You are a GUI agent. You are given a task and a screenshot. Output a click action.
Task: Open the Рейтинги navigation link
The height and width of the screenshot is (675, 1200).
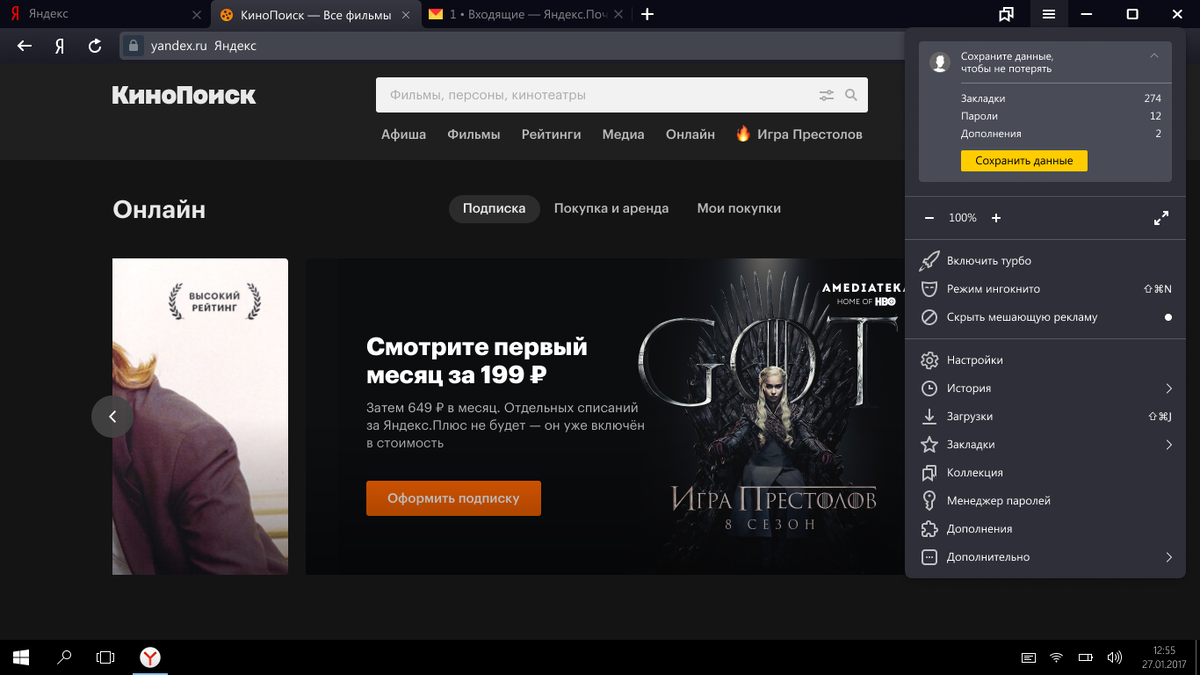click(551, 134)
